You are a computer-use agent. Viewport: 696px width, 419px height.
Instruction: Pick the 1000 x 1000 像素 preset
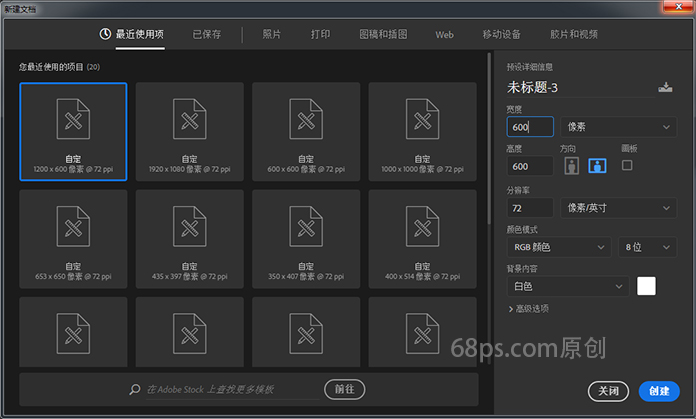click(422, 131)
